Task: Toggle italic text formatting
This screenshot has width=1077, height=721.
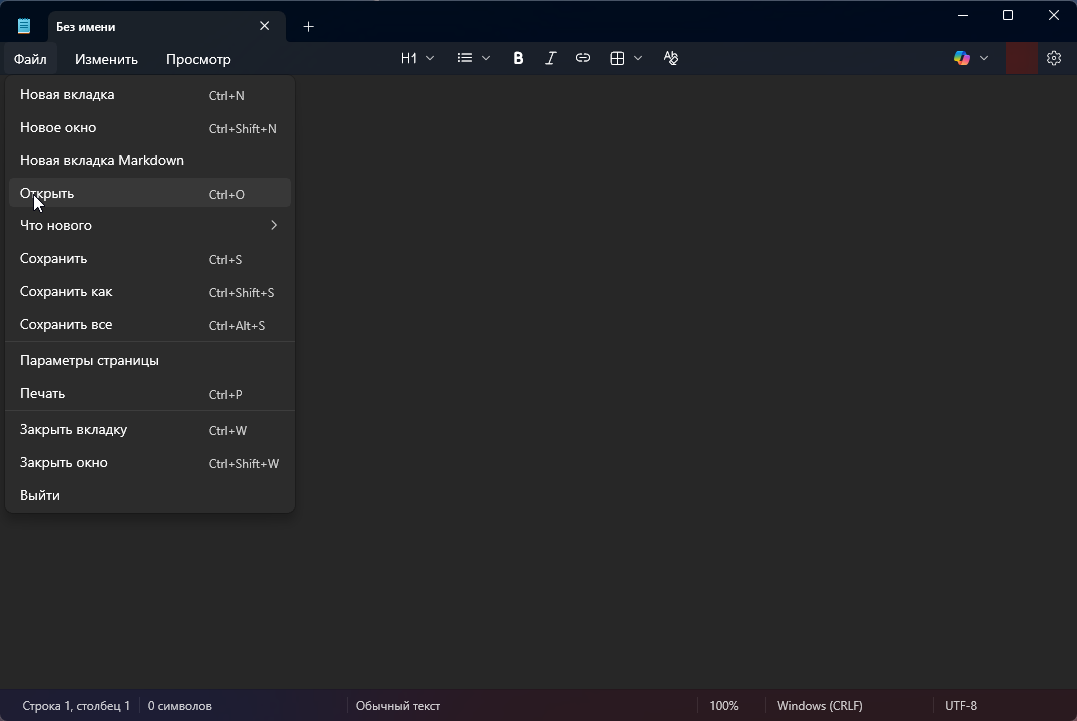Action: click(x=550, y=58)
